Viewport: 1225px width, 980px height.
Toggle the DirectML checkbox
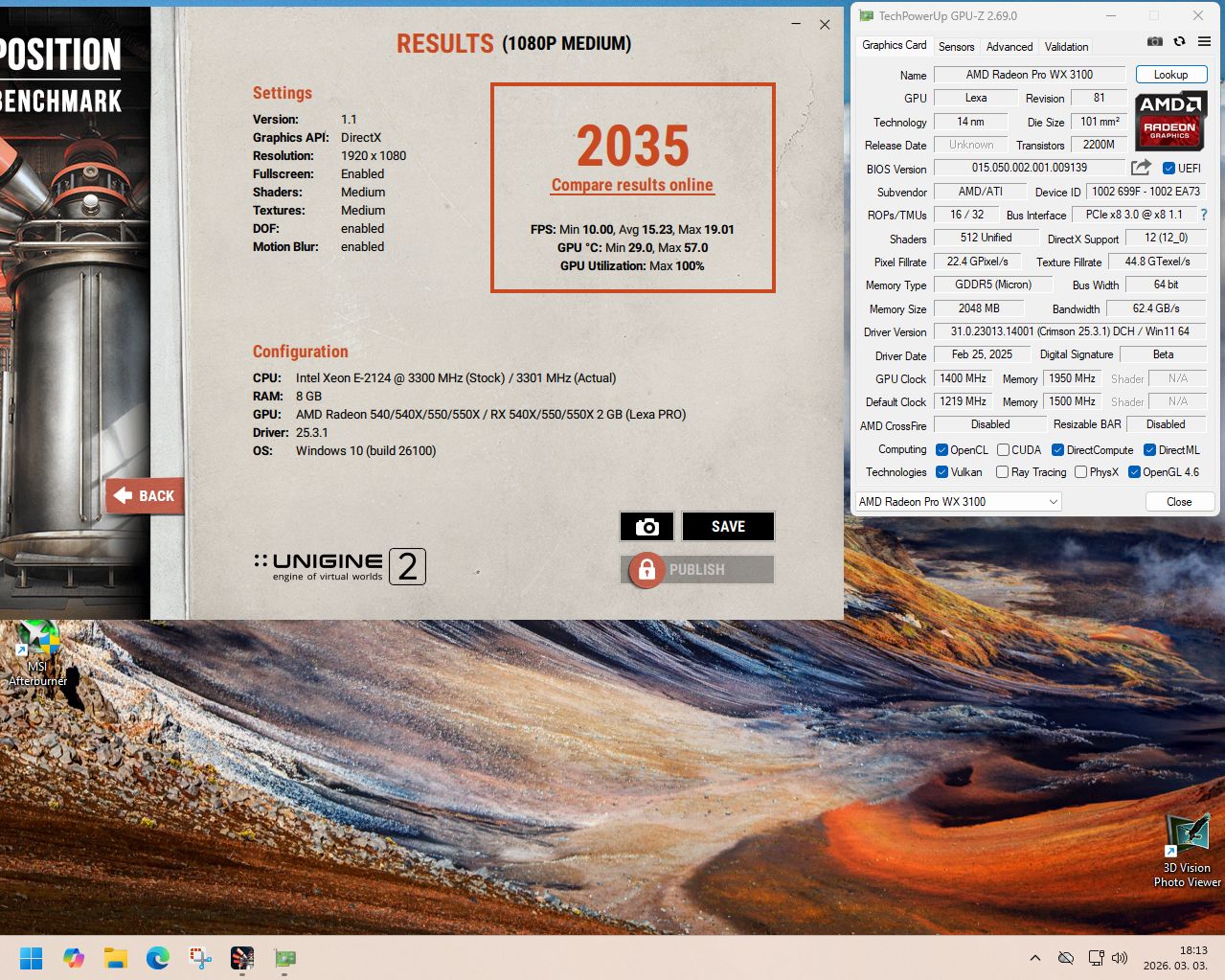coord(1149,450)
